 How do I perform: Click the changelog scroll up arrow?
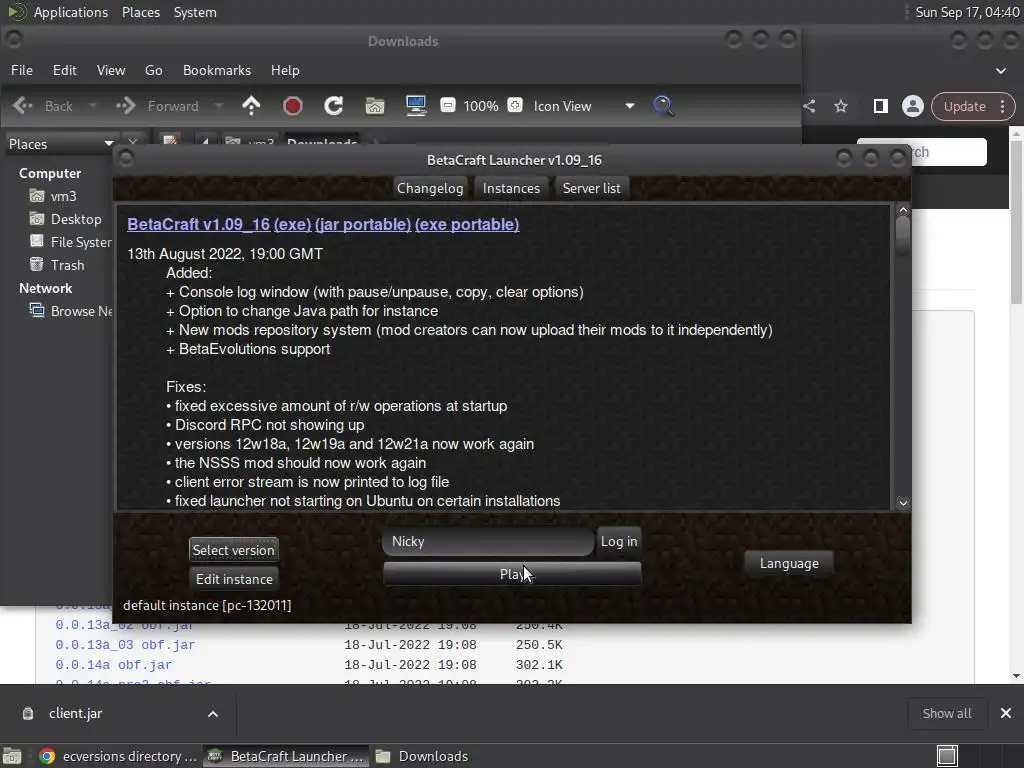tap(903, 210)
